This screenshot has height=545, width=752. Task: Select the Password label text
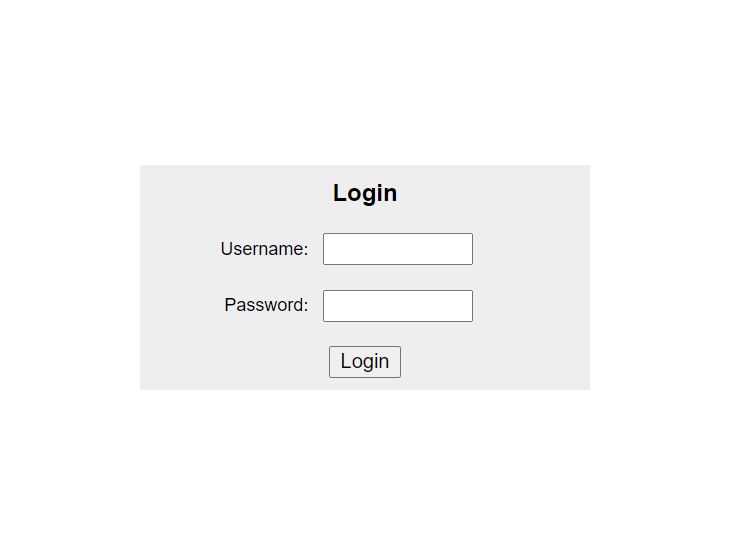coord(266,305)
